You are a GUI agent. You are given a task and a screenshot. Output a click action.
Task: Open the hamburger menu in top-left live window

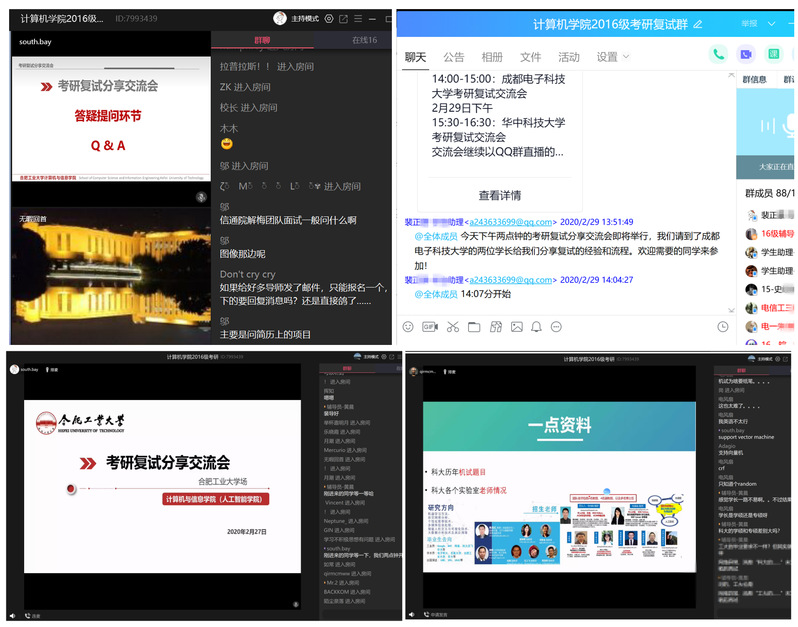[360, 18]
